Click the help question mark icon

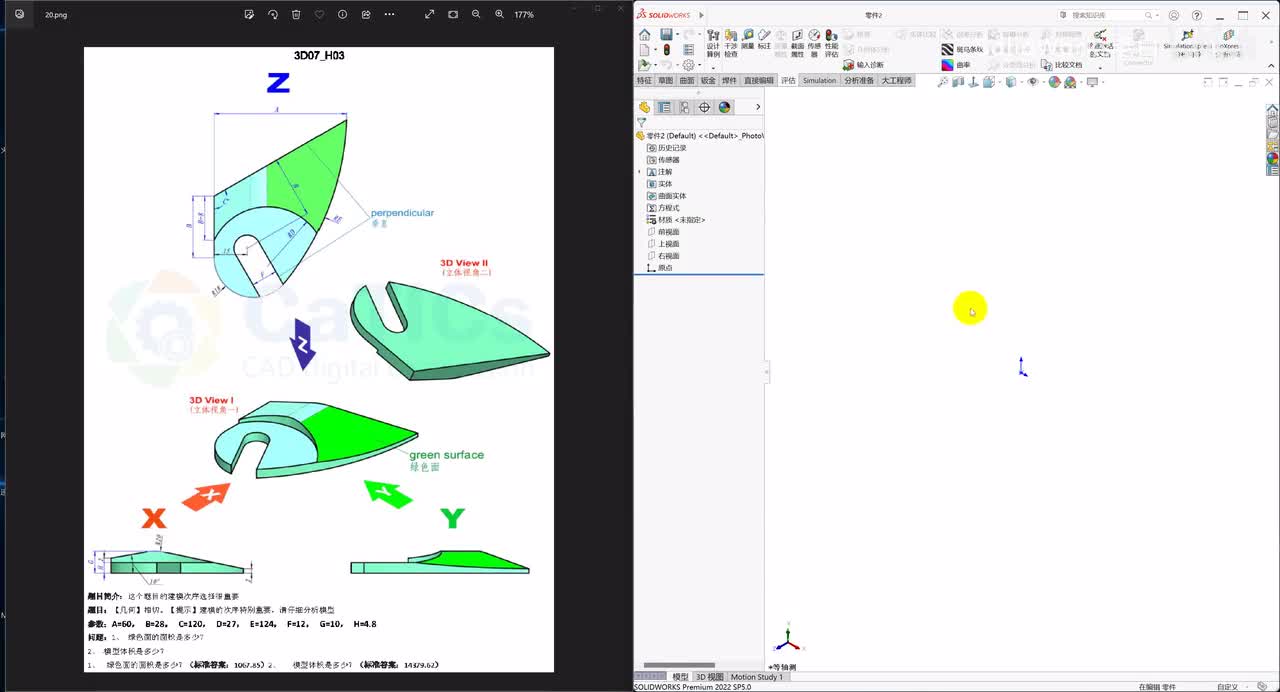[1197, 15]
